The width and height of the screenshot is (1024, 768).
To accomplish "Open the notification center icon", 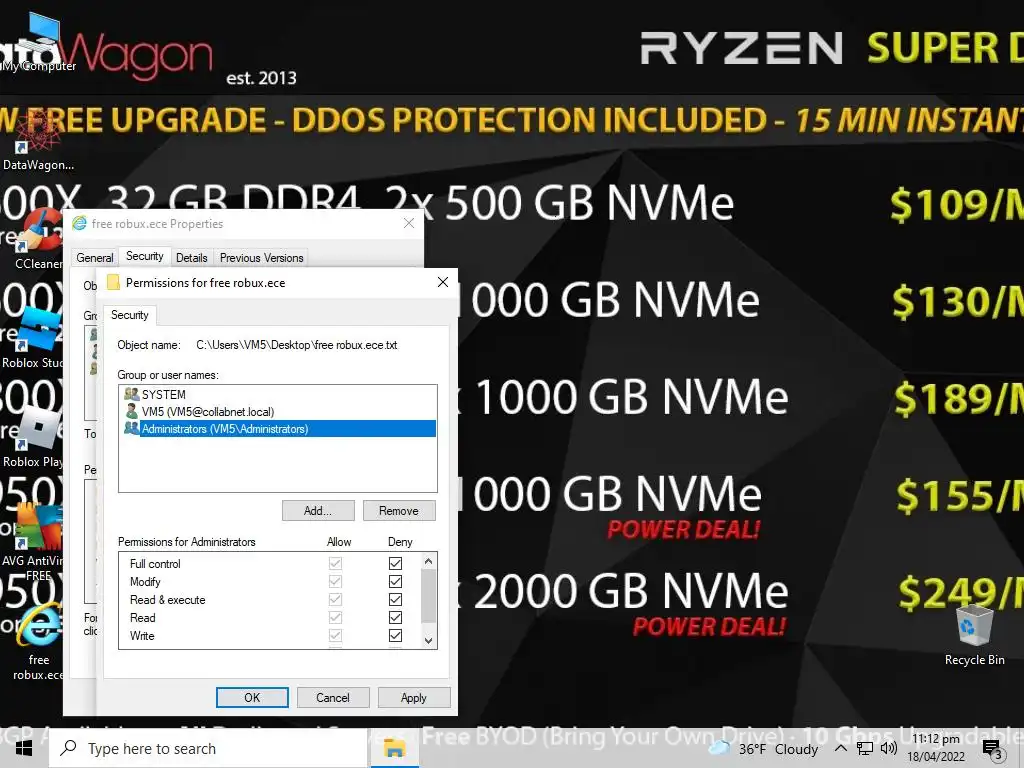I will pos(993,749).
